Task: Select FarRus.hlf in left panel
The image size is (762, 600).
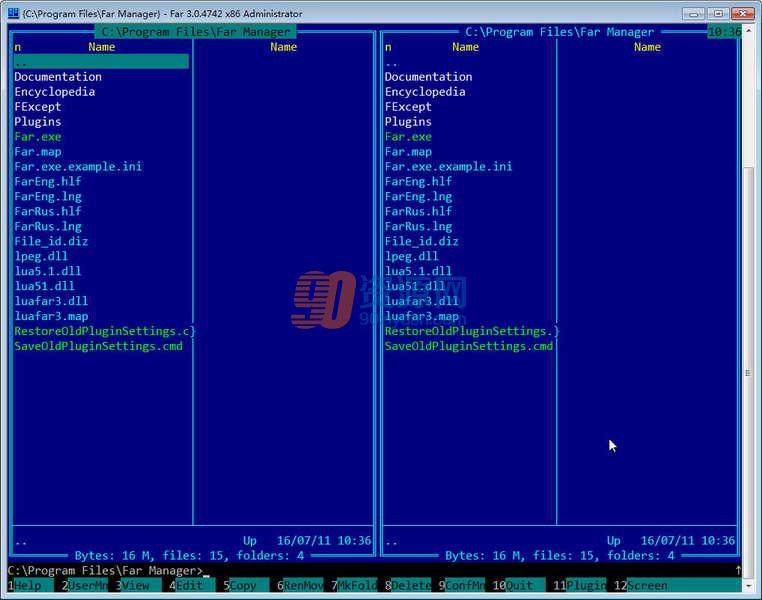Action: (48, 212)
